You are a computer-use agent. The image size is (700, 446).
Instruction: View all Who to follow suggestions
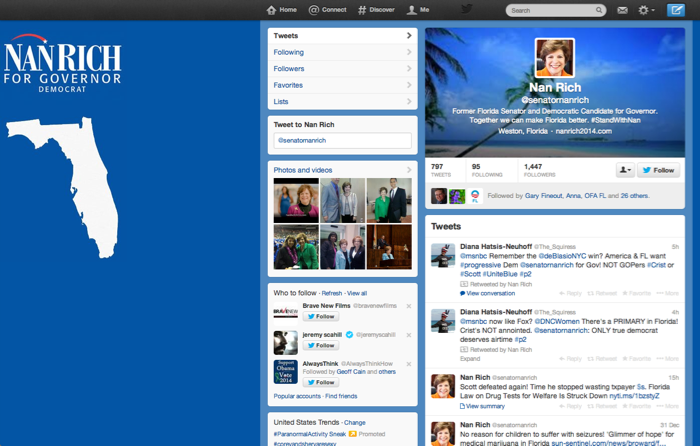[x=357, y=293]
